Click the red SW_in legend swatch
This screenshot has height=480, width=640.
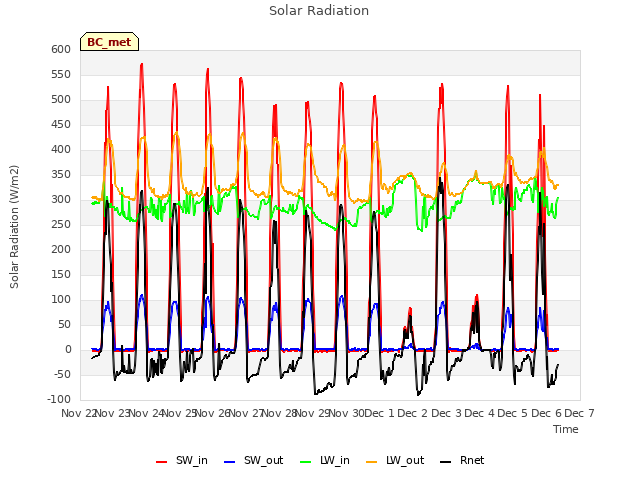(162, 462)
